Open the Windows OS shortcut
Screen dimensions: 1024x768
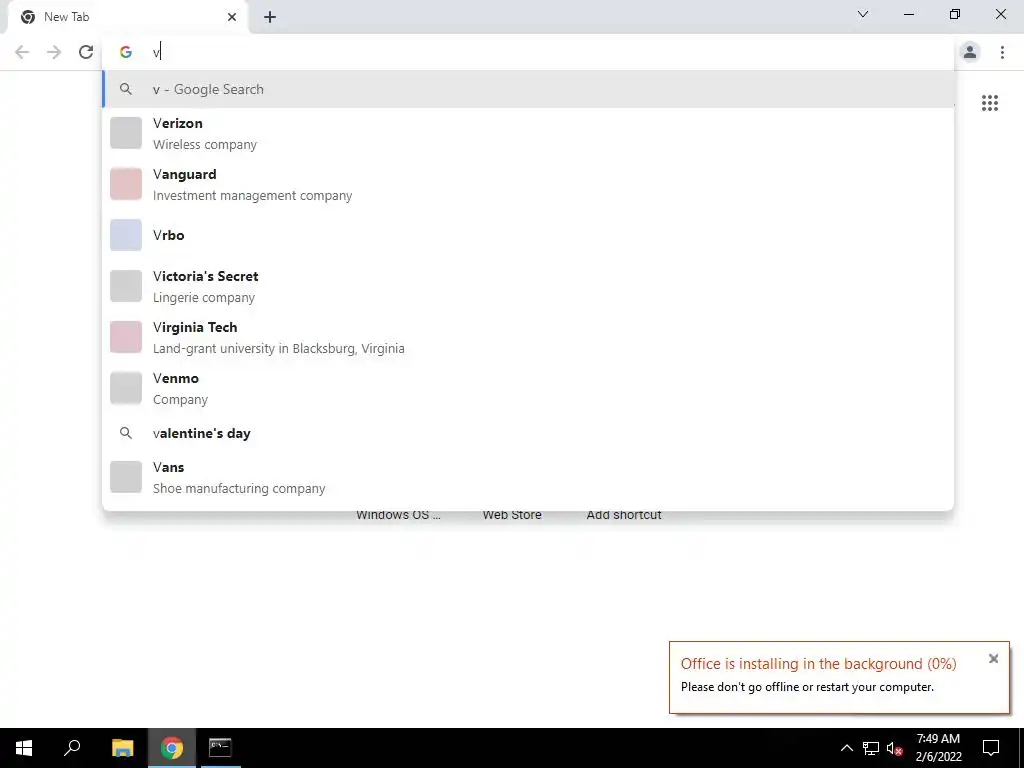tap(398, 515)
